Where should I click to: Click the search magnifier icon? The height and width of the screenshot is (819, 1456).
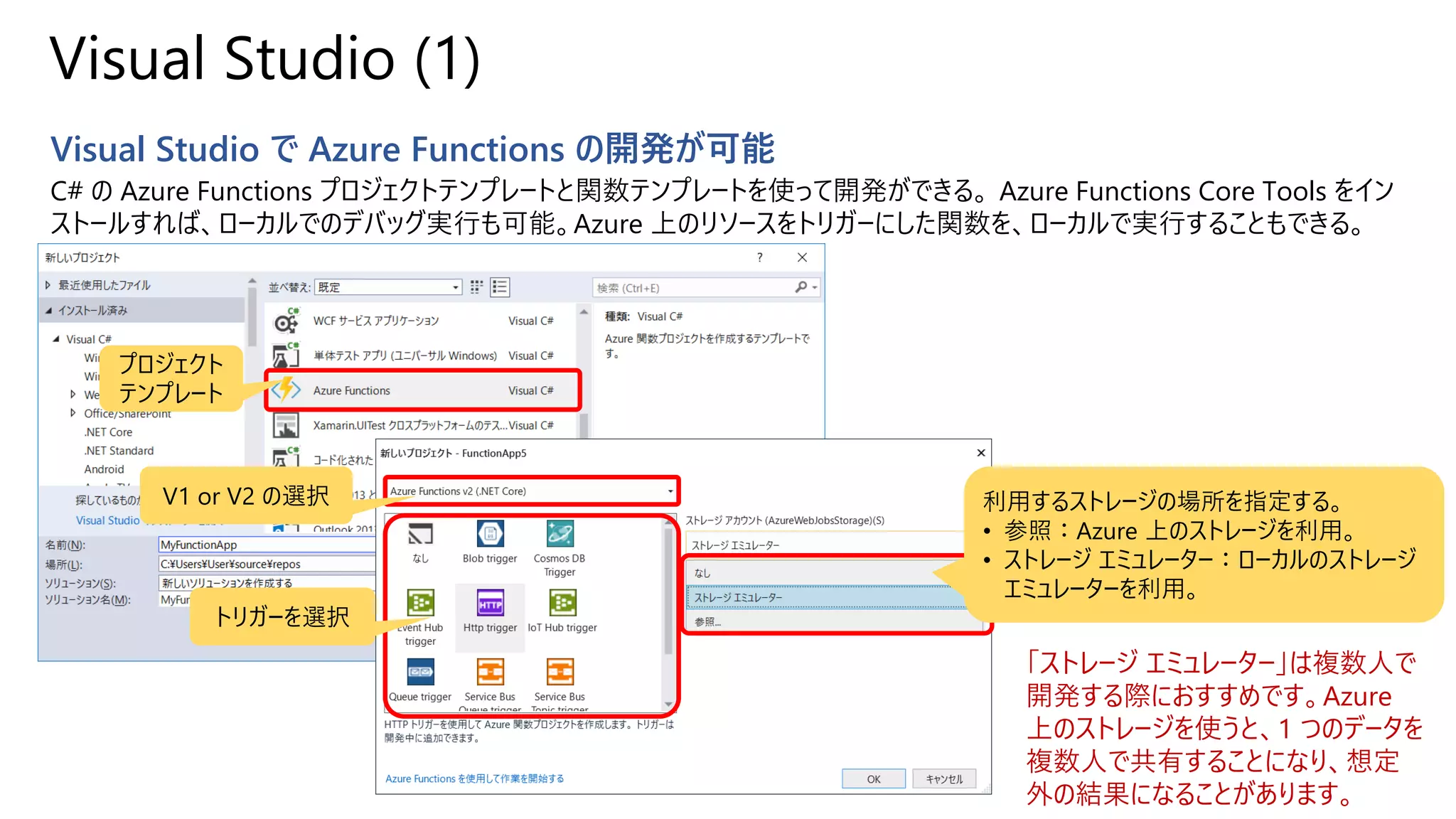[801, 287]
